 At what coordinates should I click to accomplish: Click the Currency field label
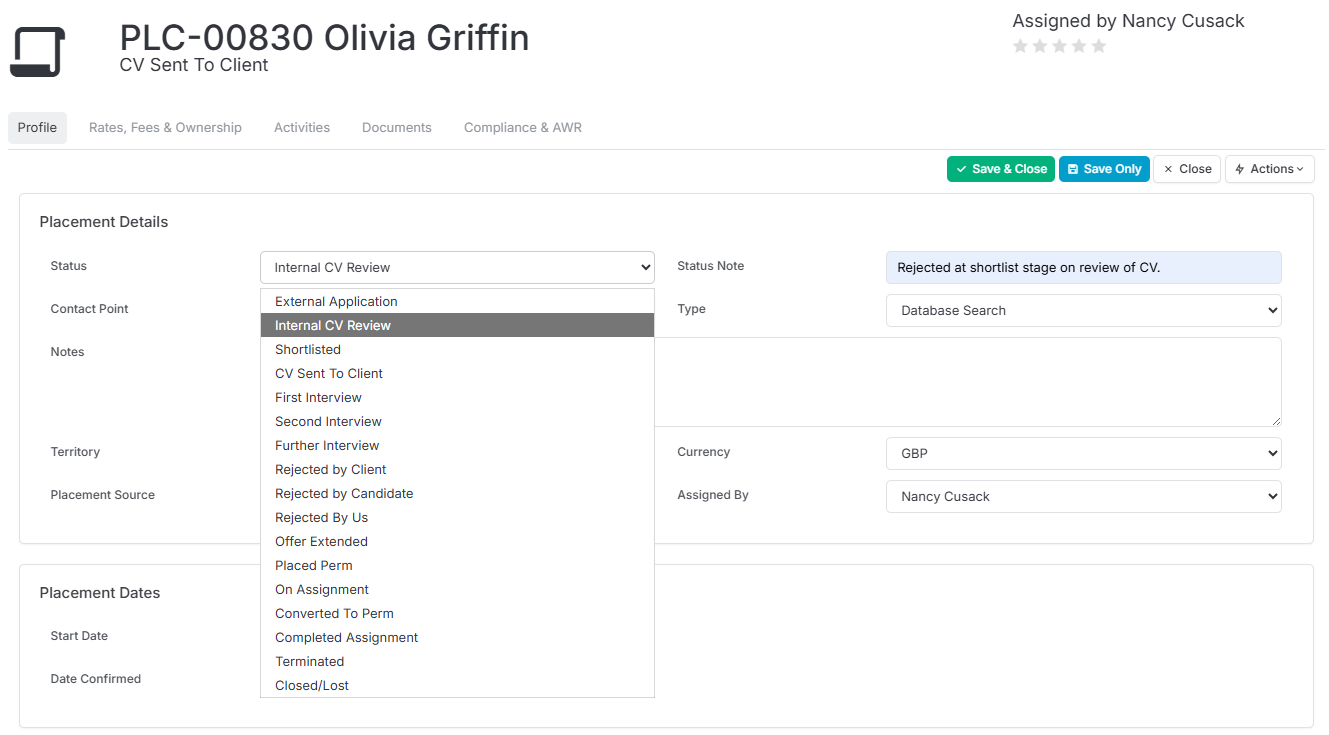704,452
